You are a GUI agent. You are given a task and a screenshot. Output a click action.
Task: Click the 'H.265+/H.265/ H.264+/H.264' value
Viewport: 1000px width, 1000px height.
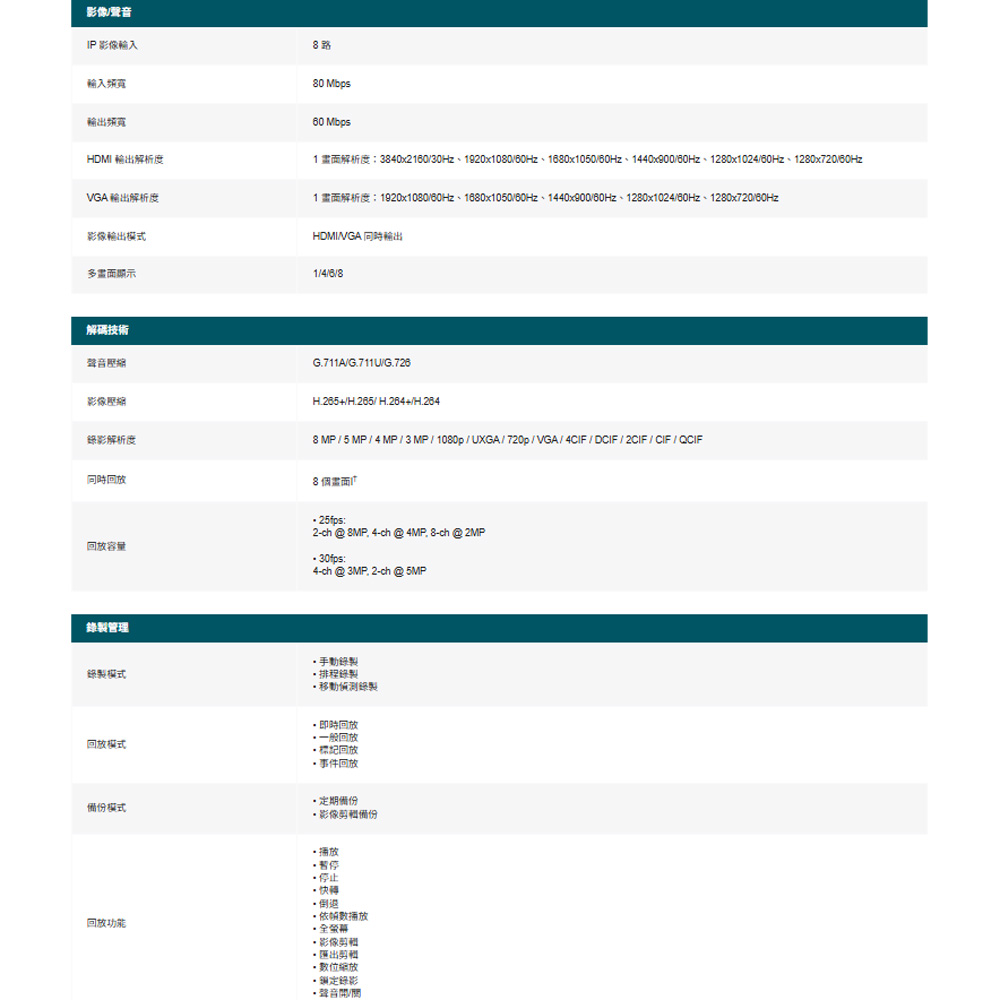376,401
